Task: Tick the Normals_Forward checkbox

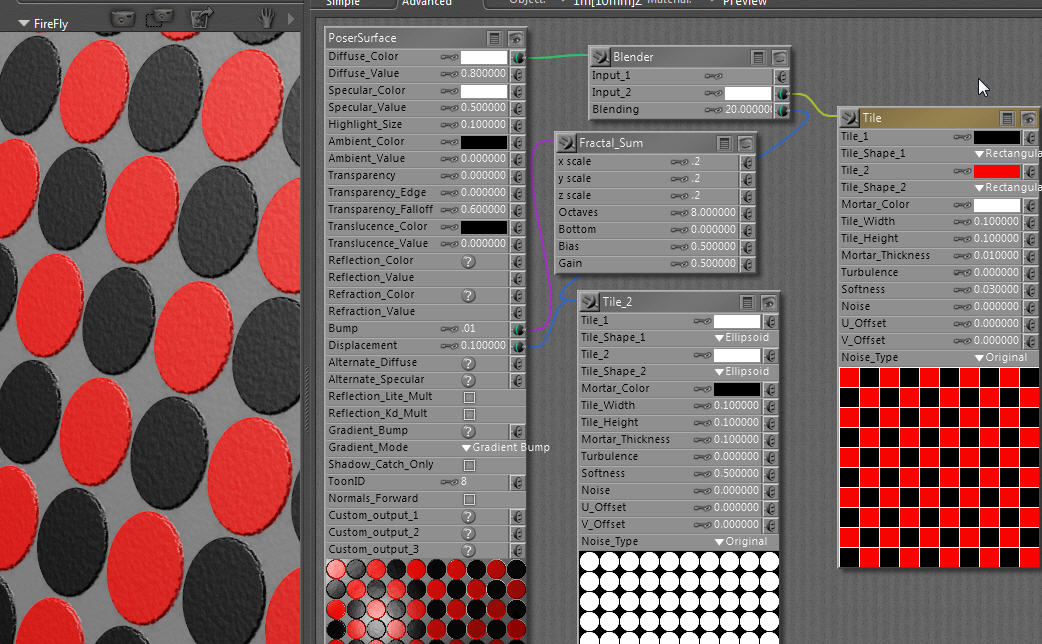Action: (x=469, y=499)
